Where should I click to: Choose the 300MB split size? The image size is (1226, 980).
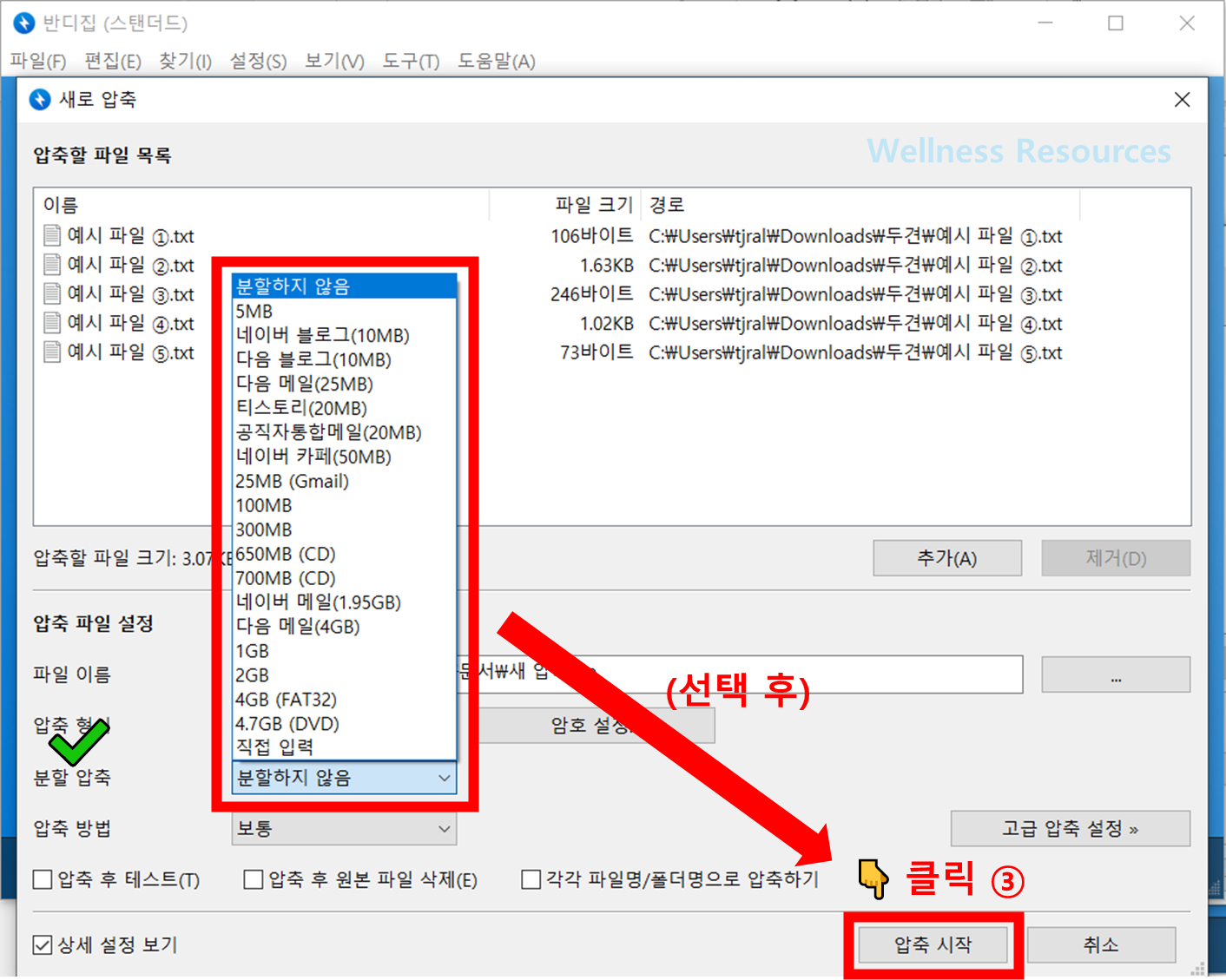pos(345,529)
